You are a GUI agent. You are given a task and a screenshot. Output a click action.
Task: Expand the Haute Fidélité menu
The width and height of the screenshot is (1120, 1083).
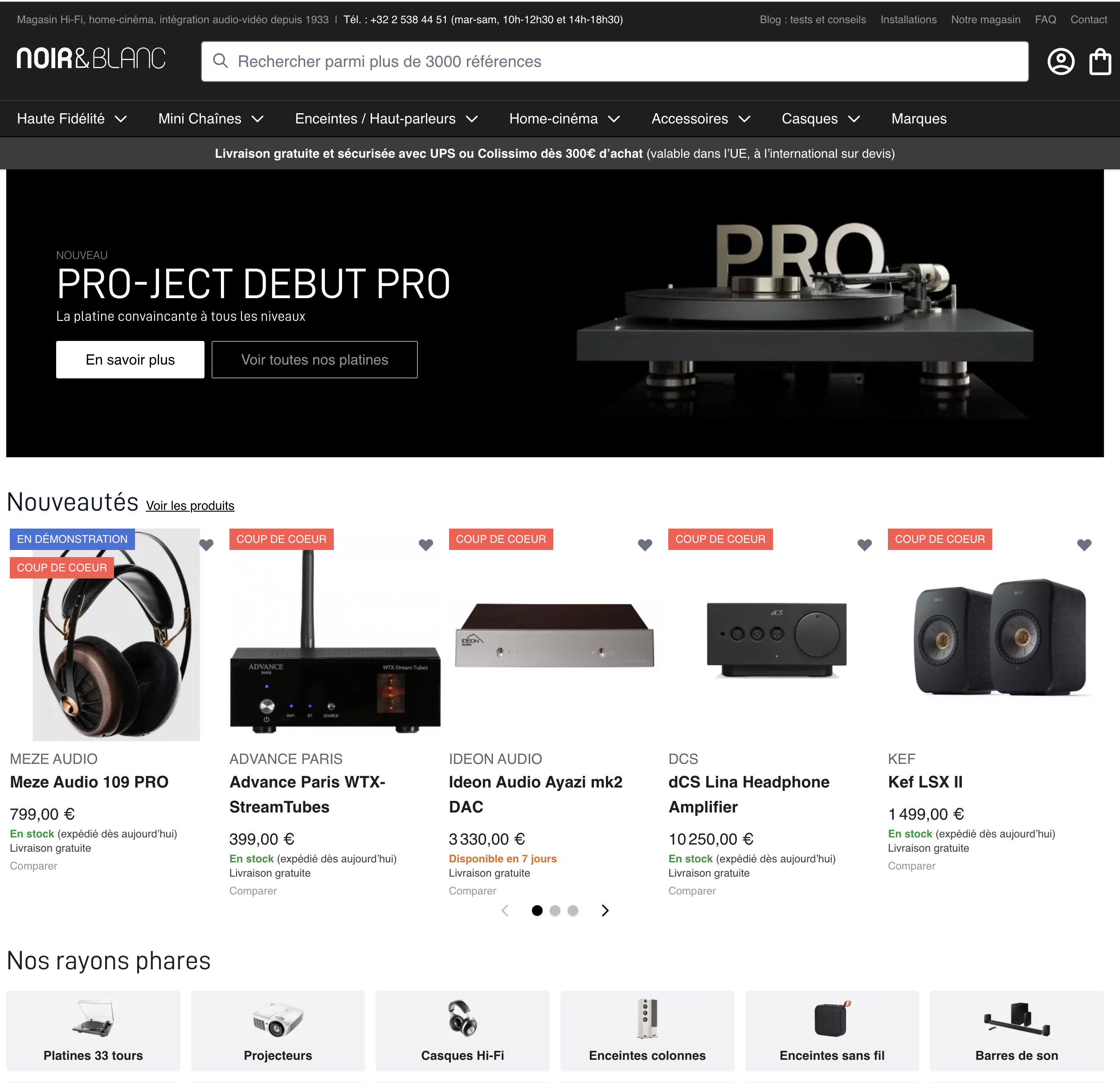point(72,119)
